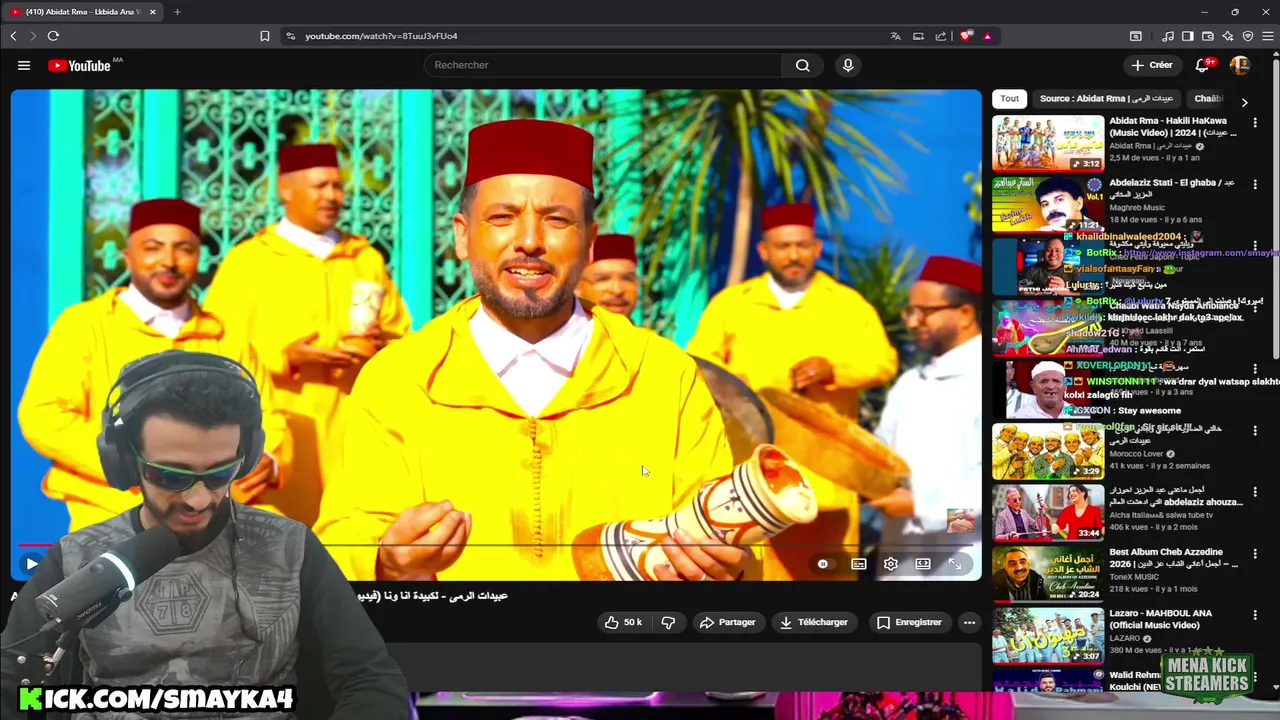Open Lazaro MAHBOUL ANA video title

coord(1160,619)
